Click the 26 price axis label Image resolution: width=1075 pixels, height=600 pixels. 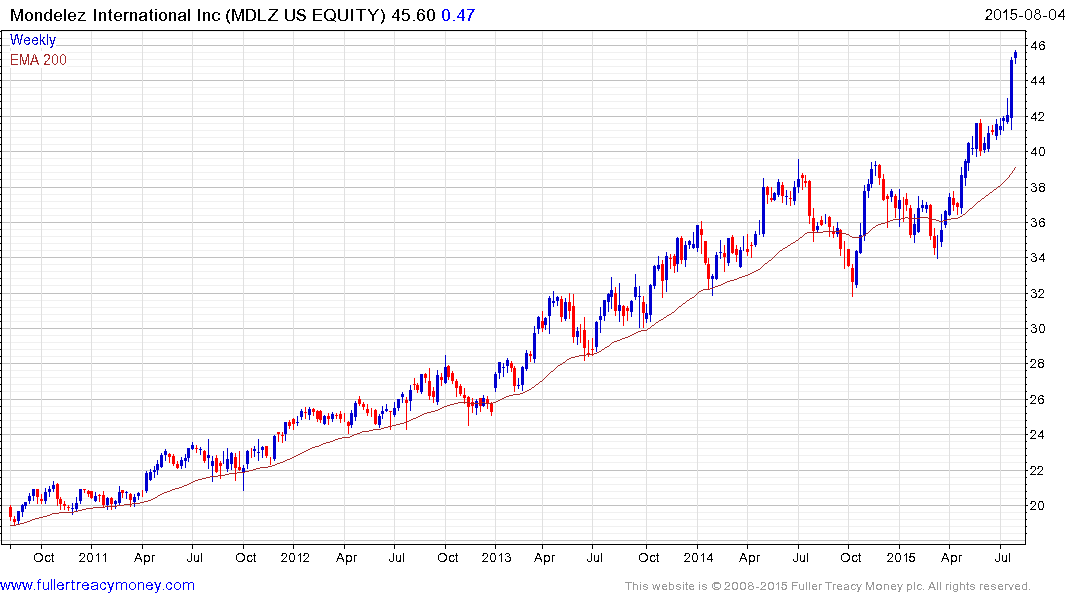point(1038,400)
